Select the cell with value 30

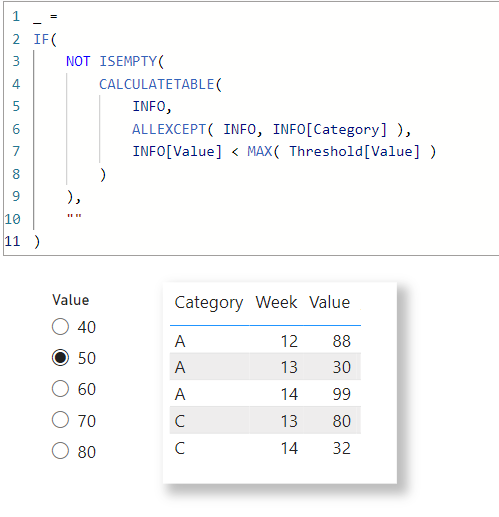[341, 367]
